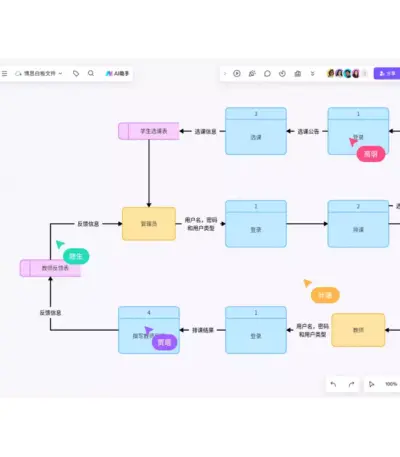This screenshot has height=457, width=400.
Task: Click the search magnifier icon
Action: (91, 73)
